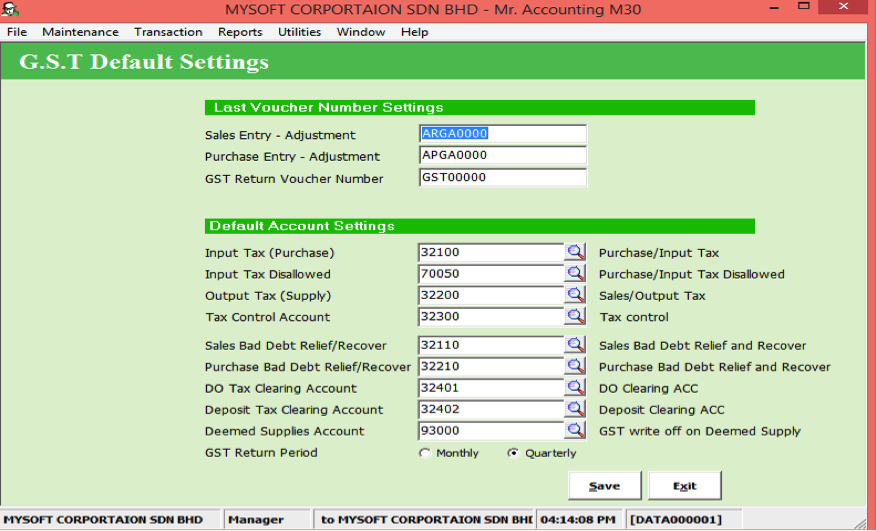Image resolution: width=876 pixels, height=531 pixels.
Task: Focus the GST Return Voucher Number field
Action: (x=502, y=178)
